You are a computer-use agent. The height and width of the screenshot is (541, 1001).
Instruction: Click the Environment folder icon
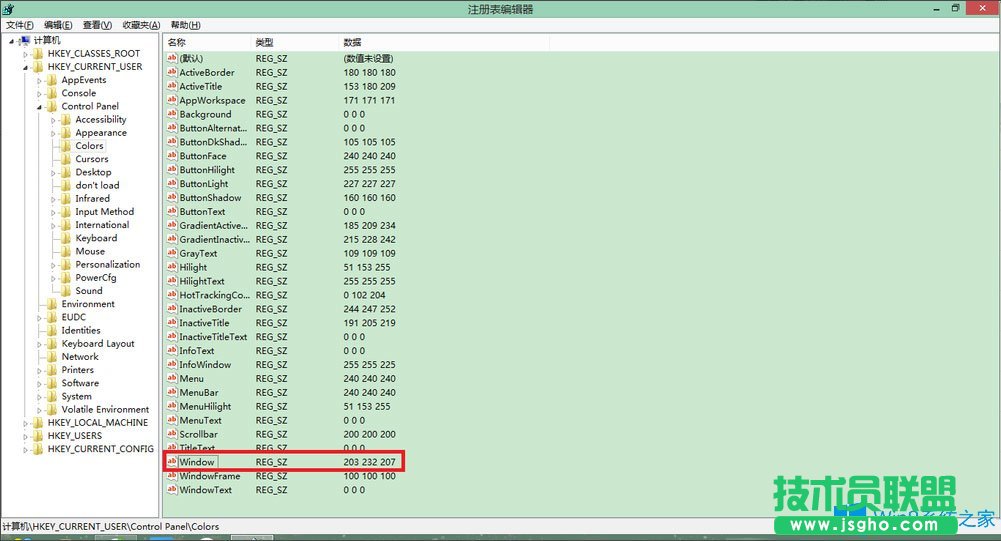pos(52,304)
